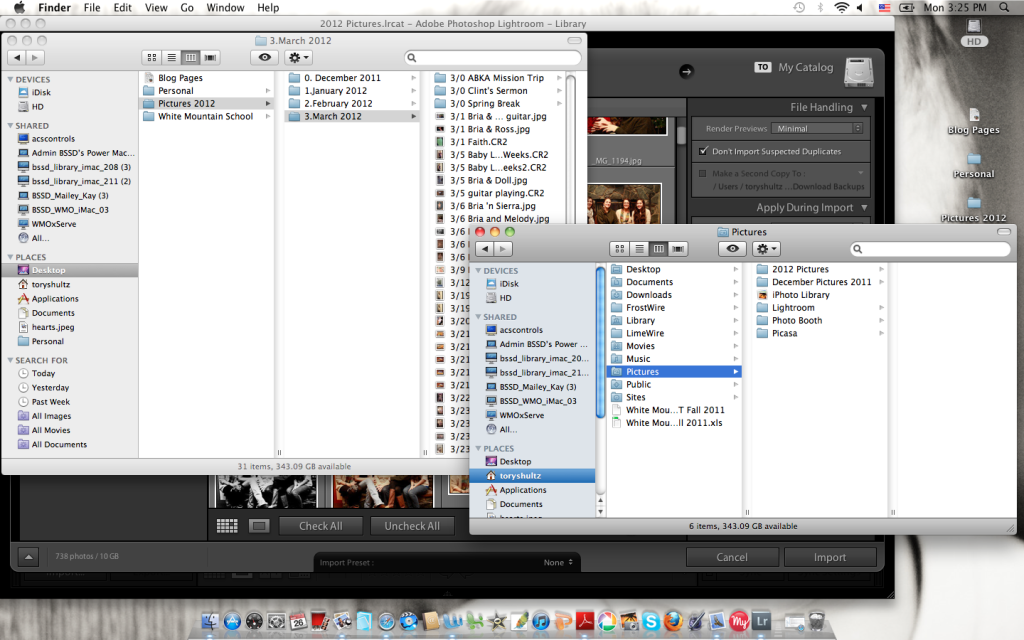Collapse the Apply During Import panel
Image resolution: width=1024 pixels, height=640 pixels.
click(x=865, y=208)
